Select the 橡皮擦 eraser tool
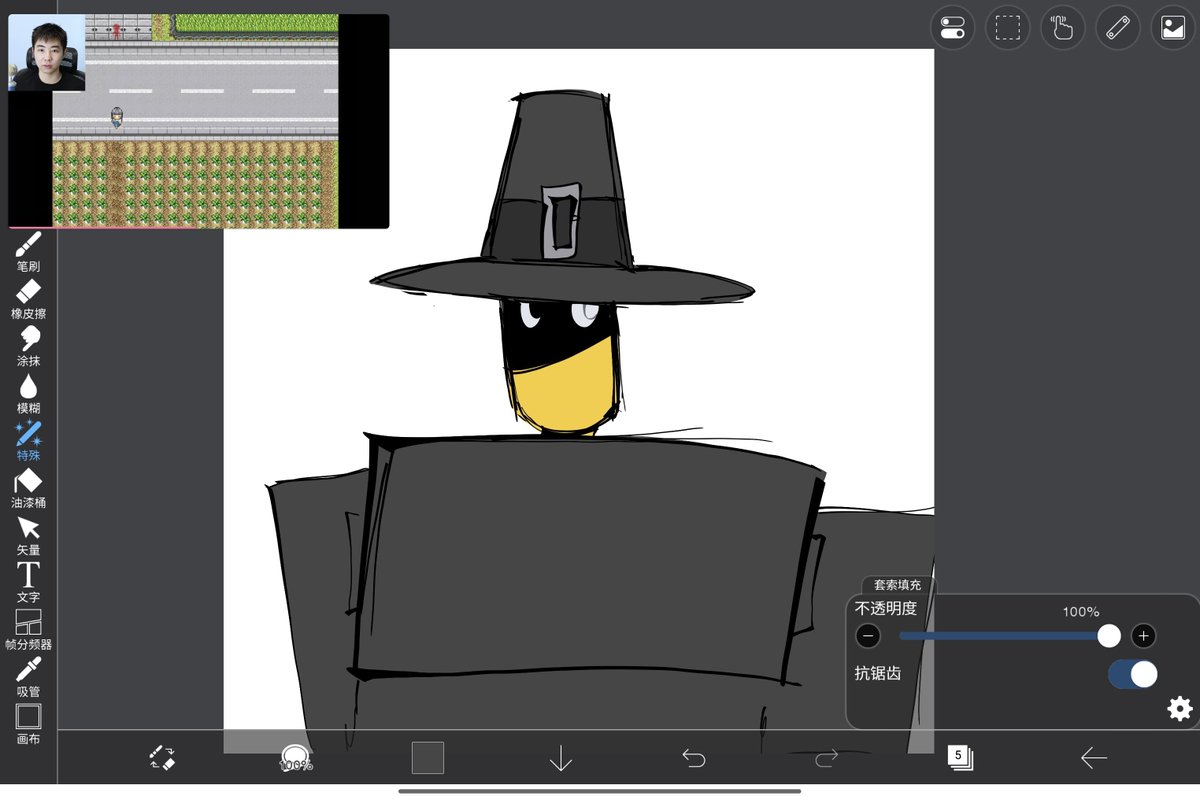Viewport: 1200px width, 800px height. [x=28, y=299]
